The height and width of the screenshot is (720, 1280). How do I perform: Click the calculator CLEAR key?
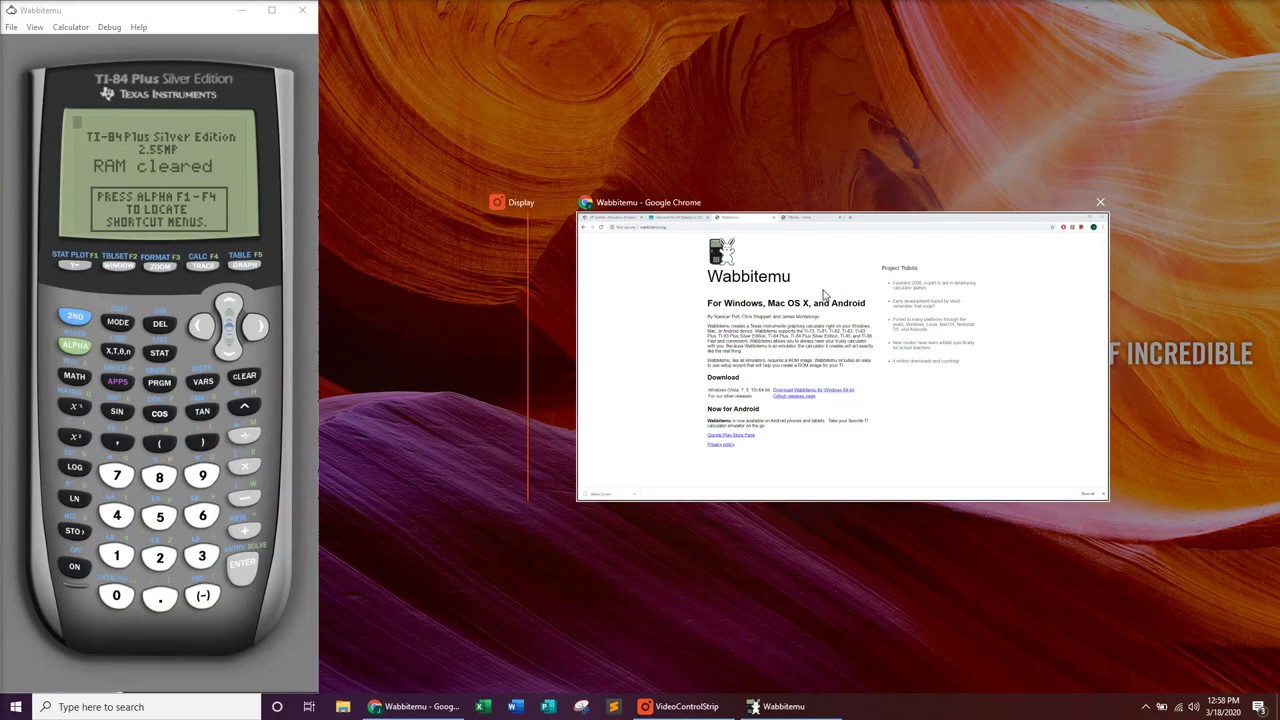244,377
